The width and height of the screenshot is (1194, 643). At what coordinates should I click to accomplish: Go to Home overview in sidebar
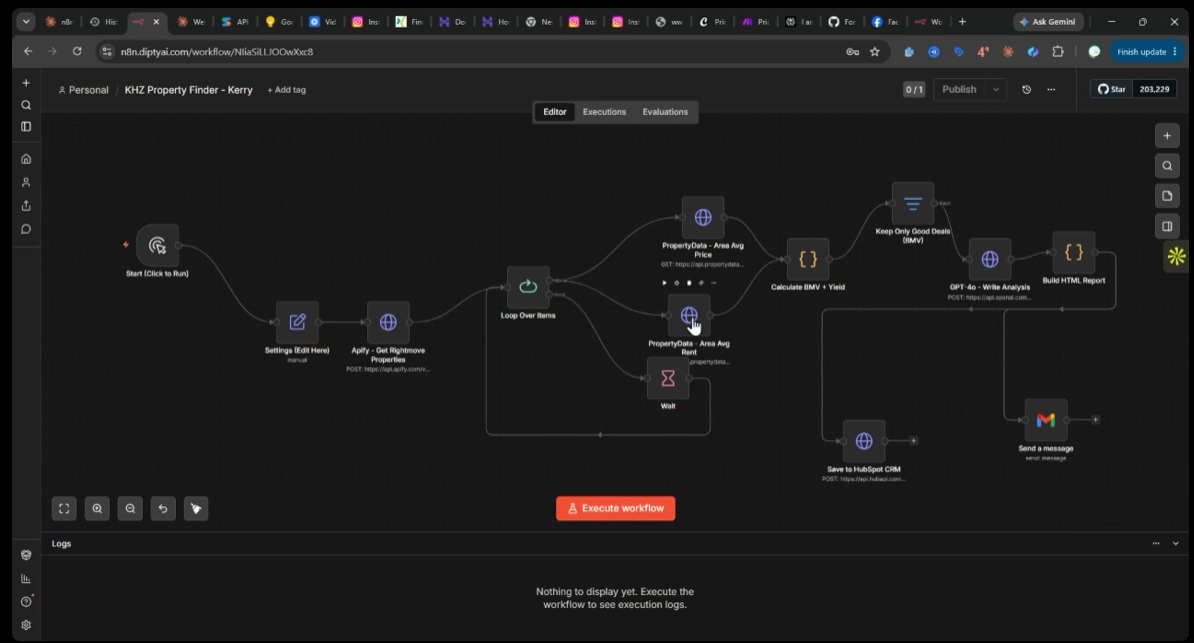click(x=26, y=159)
